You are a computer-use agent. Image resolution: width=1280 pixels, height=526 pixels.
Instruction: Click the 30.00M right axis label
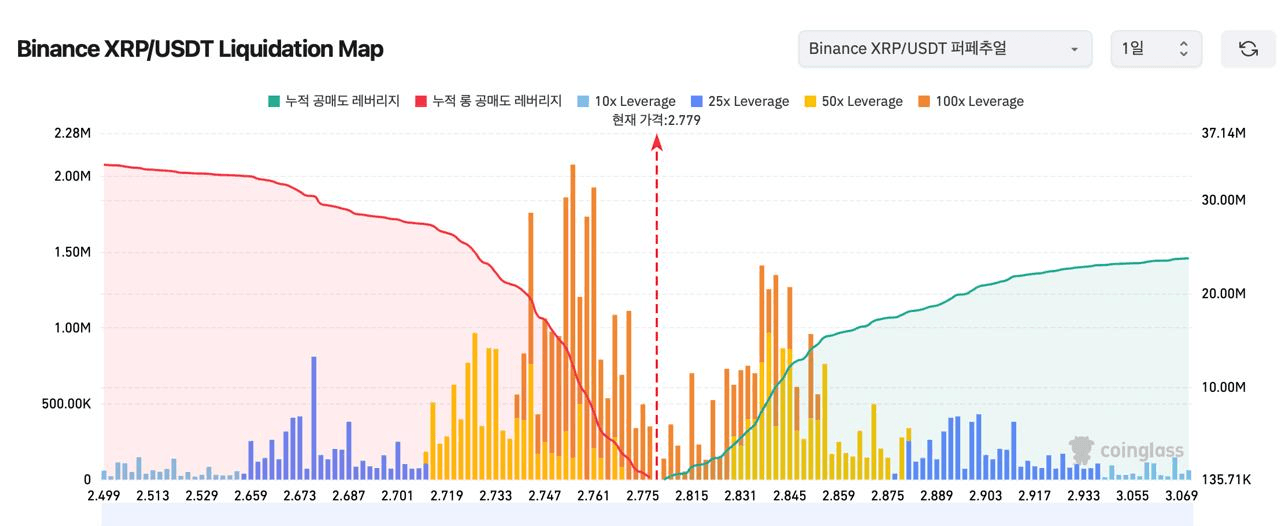(x=1223, y=200)
